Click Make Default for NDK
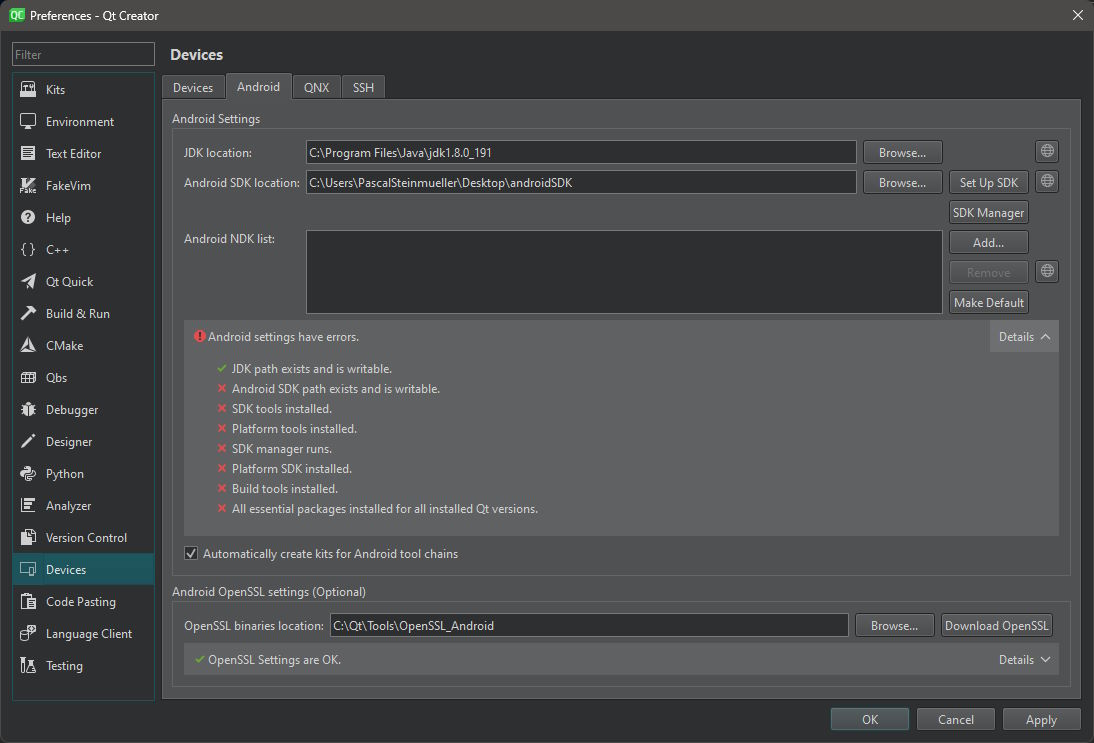 [989, 302]
